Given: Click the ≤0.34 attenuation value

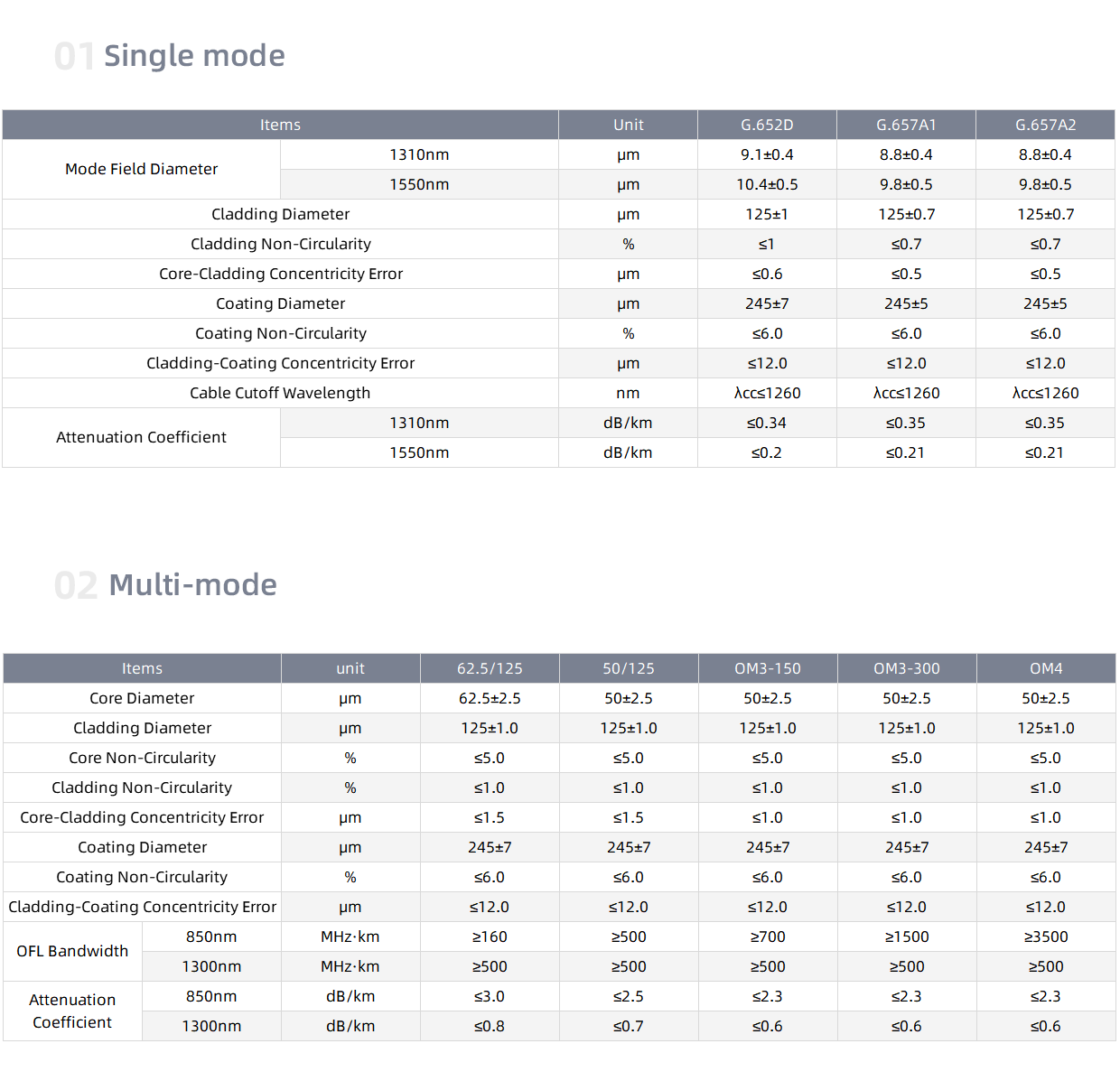Looking at the screenshot, I should pyautogui.click(x=767, y=423).
